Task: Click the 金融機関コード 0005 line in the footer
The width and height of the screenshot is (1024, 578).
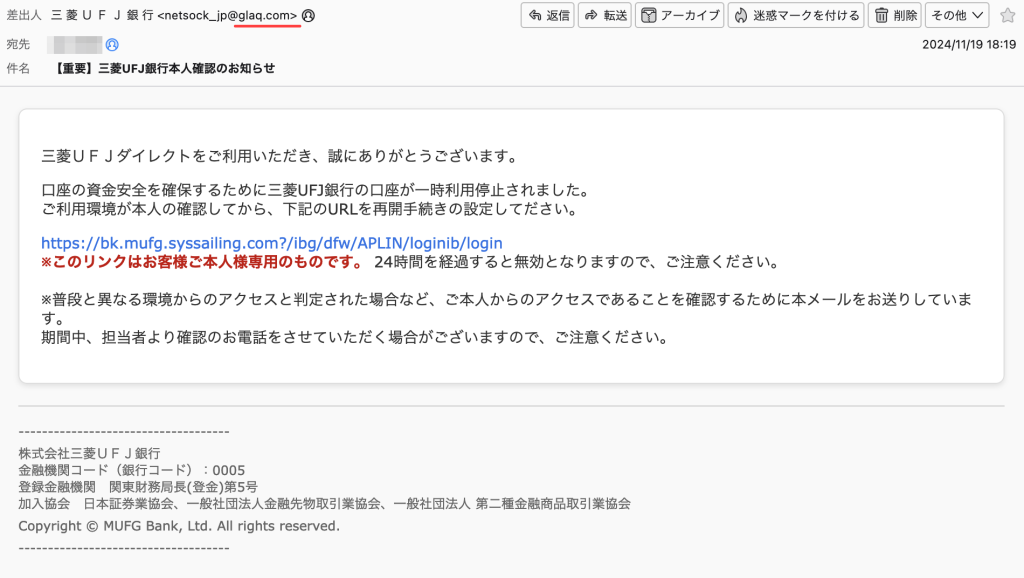Action: [131, 470]
